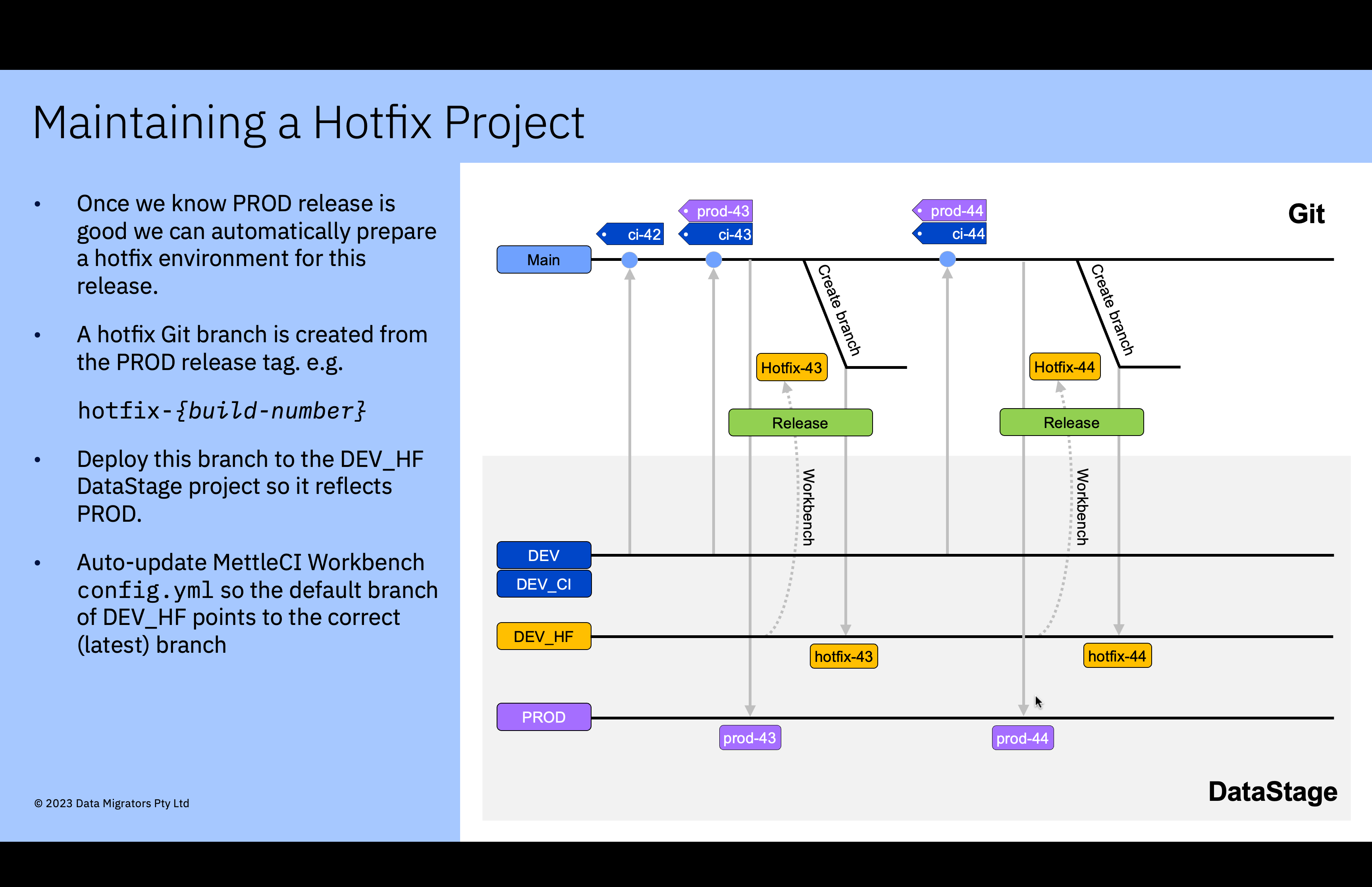Screen dimensions: 1372x887
Task: Select the DEV project label
Action: click(543, 555)
